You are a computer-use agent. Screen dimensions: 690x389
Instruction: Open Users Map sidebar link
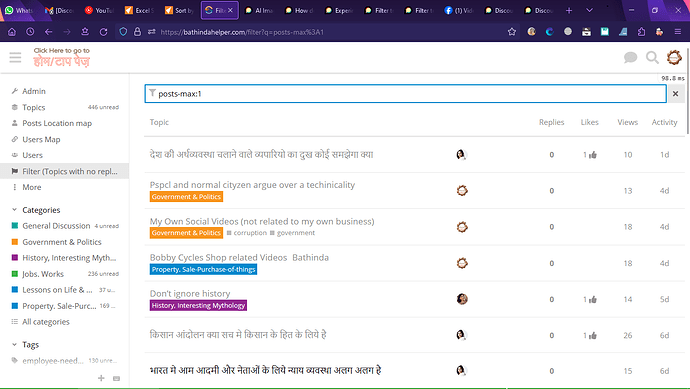tap(41, 139)
